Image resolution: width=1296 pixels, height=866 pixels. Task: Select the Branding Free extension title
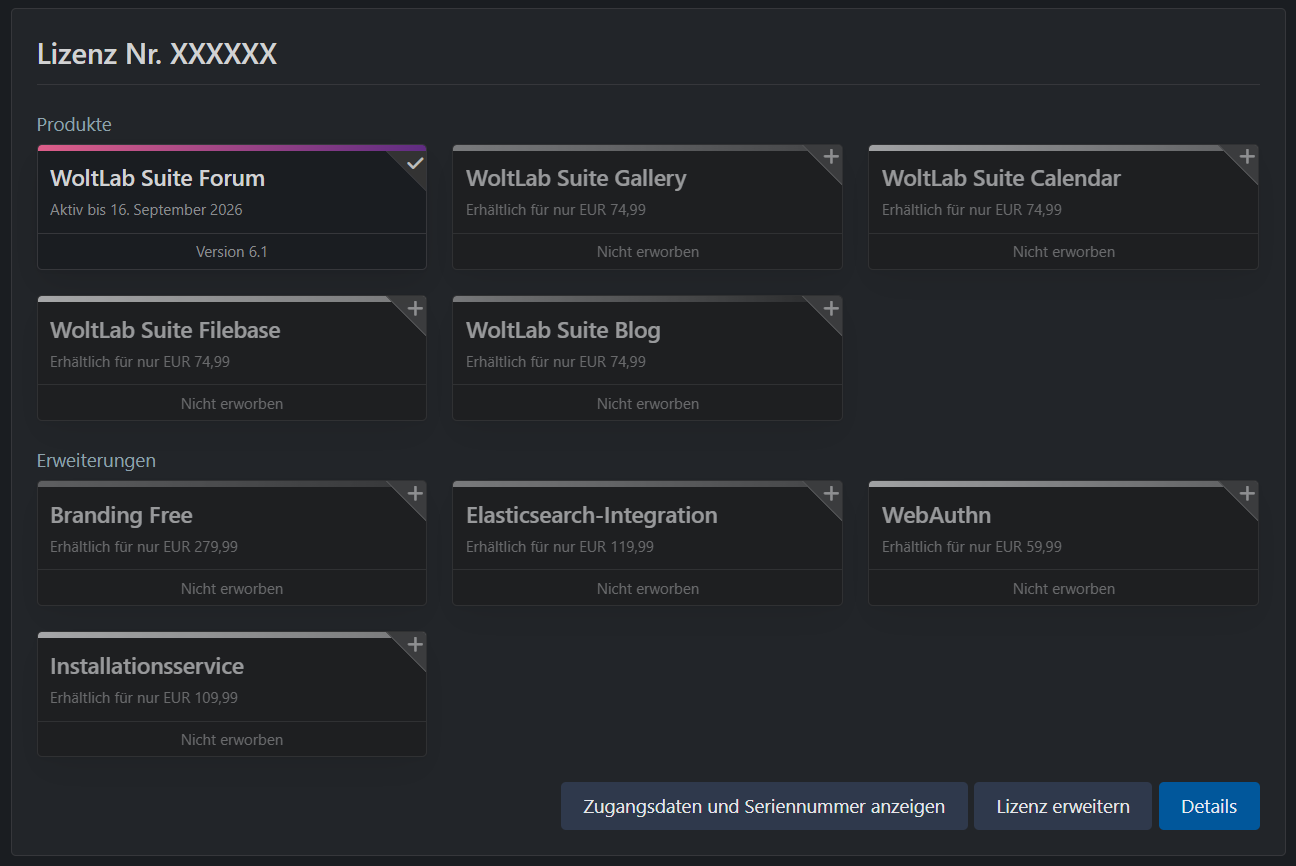(121, 516)
